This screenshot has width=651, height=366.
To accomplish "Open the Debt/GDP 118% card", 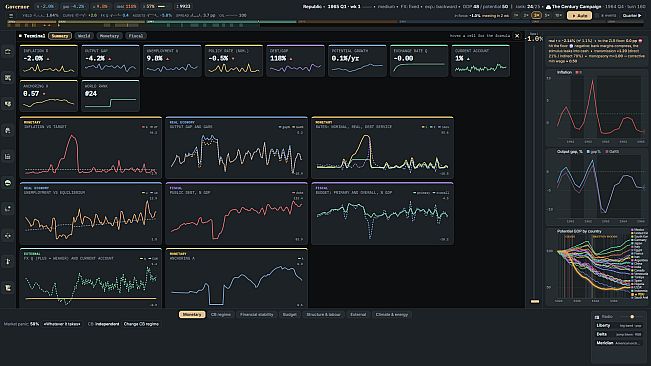I will [295, 61].
